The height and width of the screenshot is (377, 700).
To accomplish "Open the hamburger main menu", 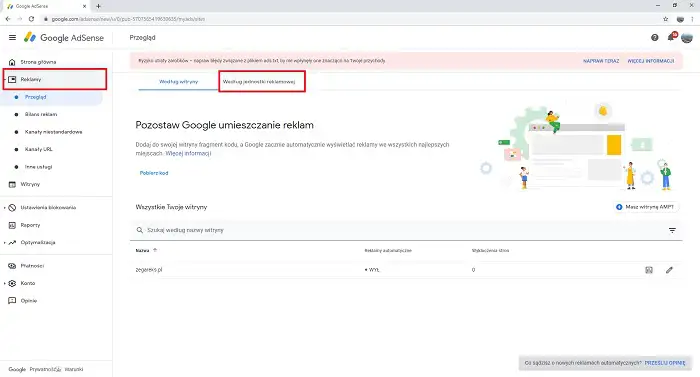I will (x=12, y=38).
